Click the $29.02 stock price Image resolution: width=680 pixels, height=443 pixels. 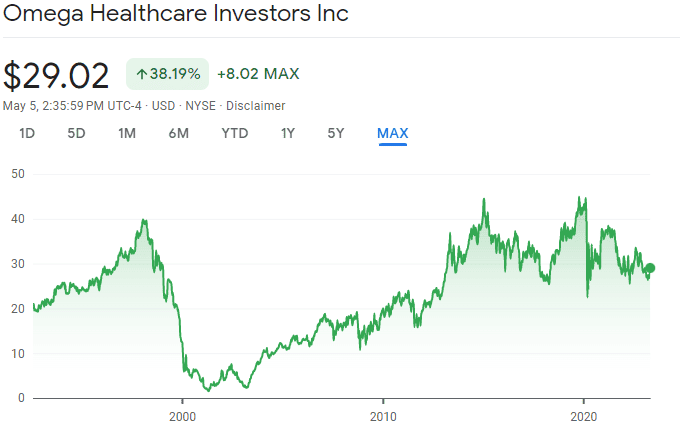(x=58, y=77)
